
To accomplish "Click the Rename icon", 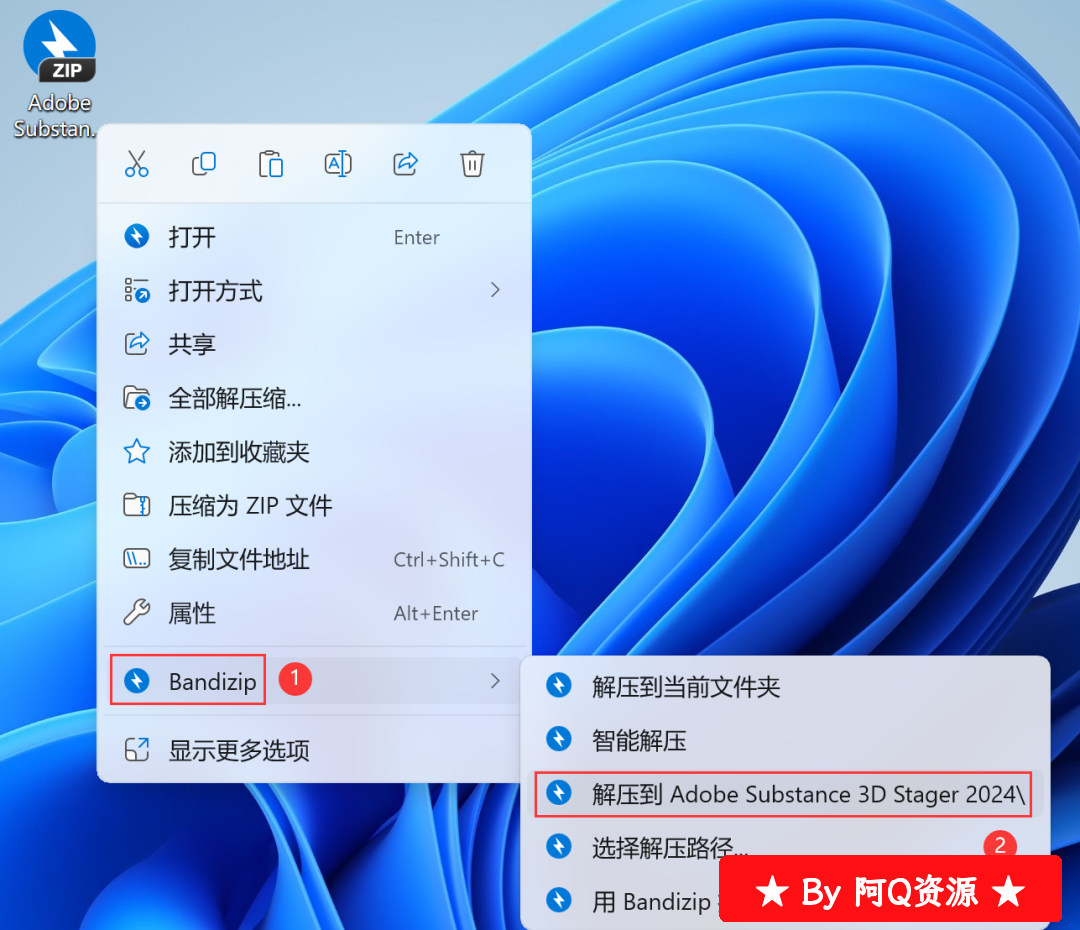I will tap(338, 164).
